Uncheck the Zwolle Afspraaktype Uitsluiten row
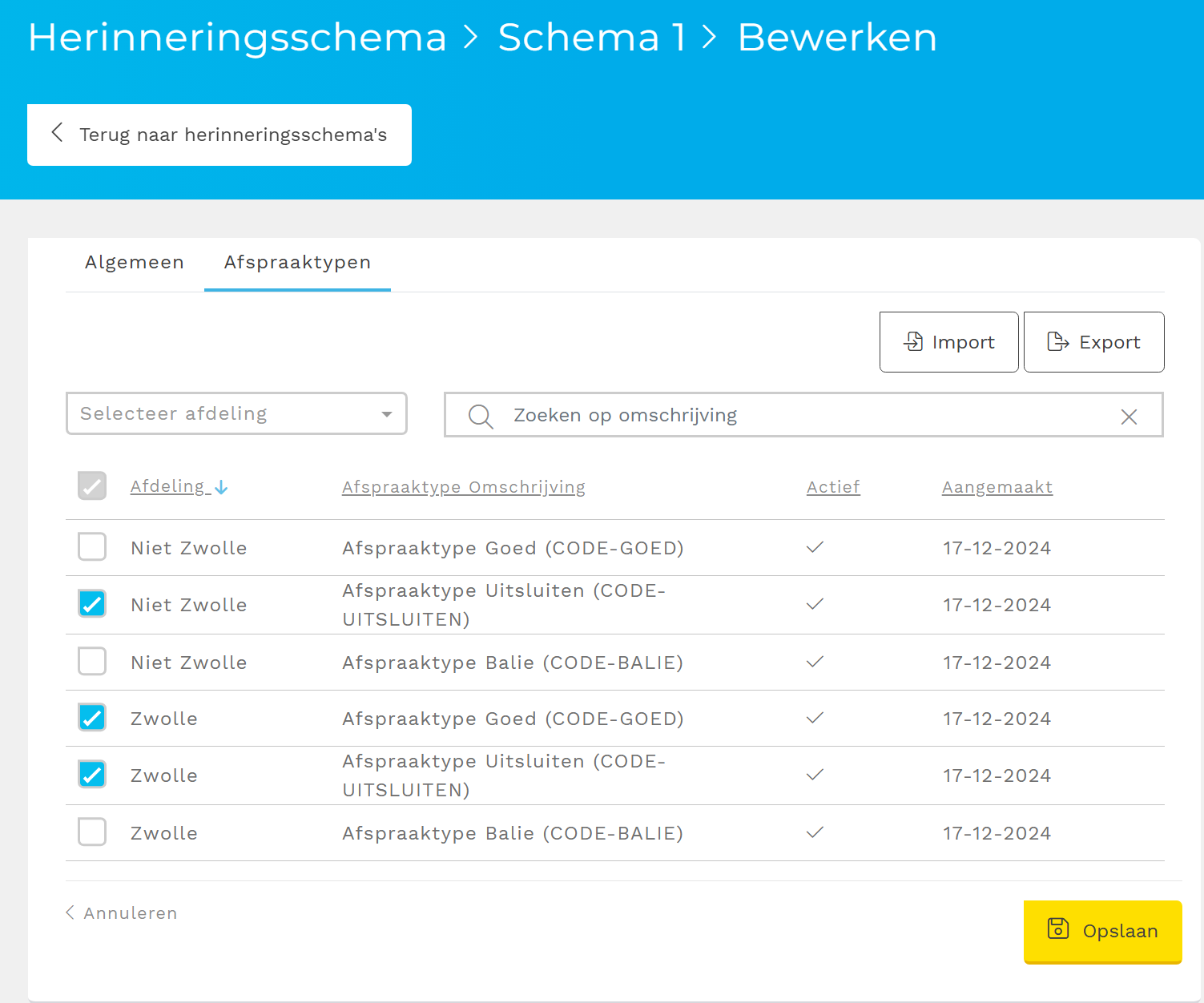Screen dimensions: 1204x1003 pyautogui.click(x=92, y=774)
